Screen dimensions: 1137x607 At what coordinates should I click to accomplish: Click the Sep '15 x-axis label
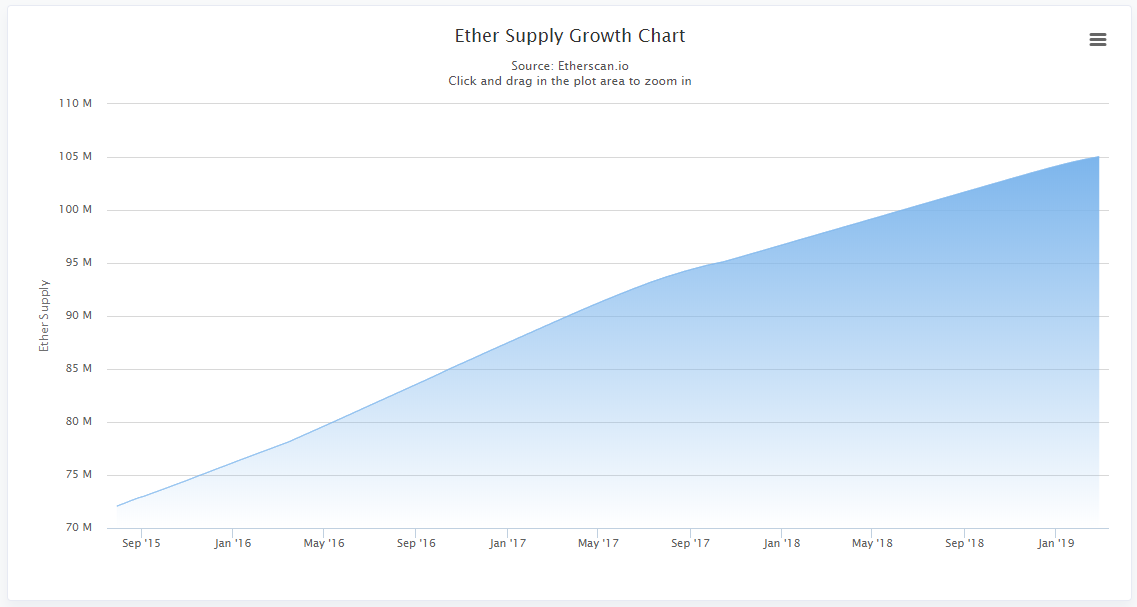pos(141,543)
